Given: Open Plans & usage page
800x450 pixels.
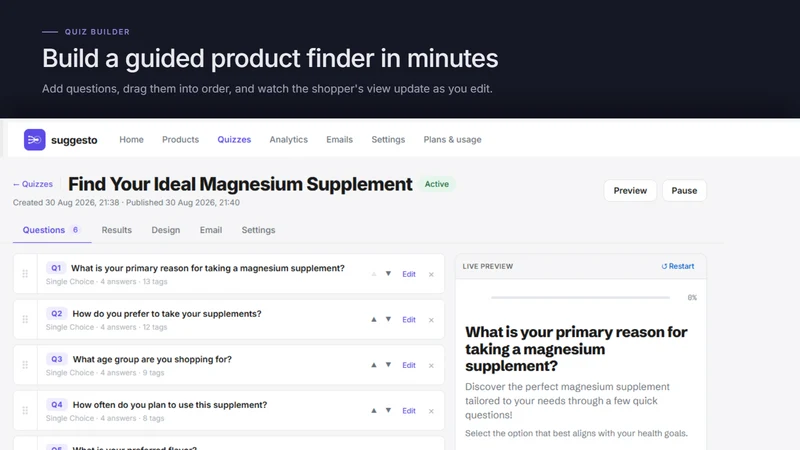Looking at the screenshot, I should [x=453, y=139].
